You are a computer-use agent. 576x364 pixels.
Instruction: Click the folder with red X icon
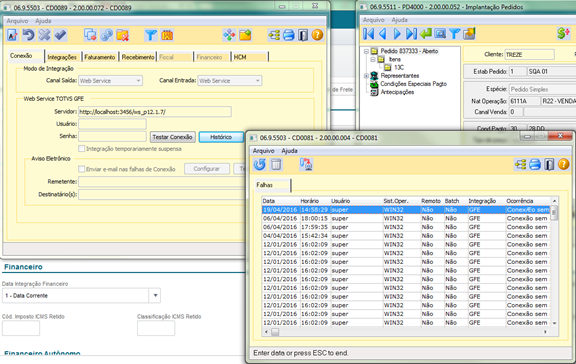pos(123,35)
